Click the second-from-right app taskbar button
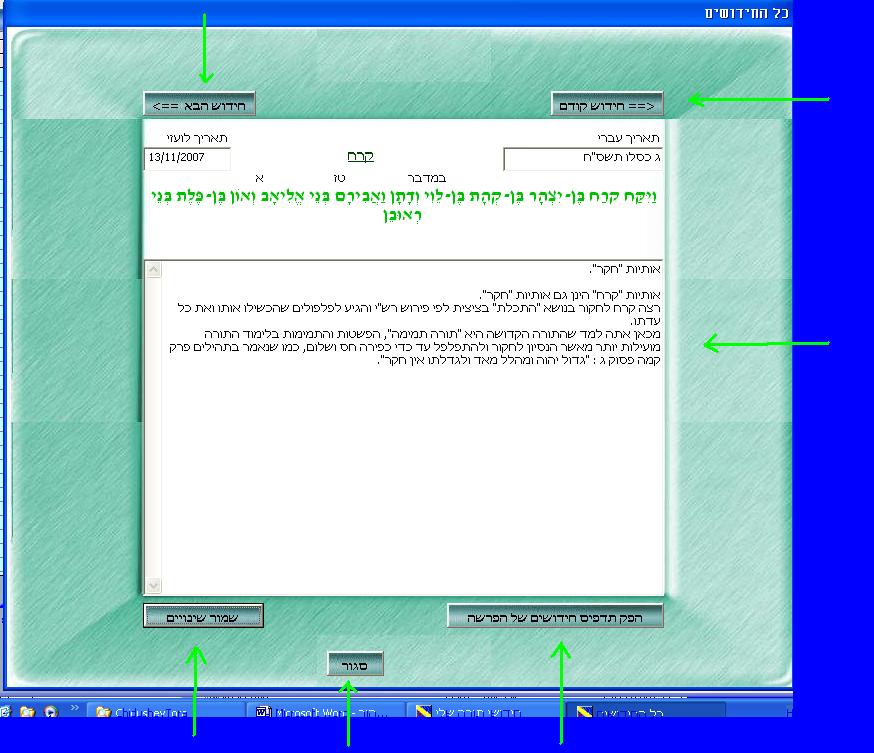Image resolution: width=874 pixels, height=753 pixels. tap(485, 712)
